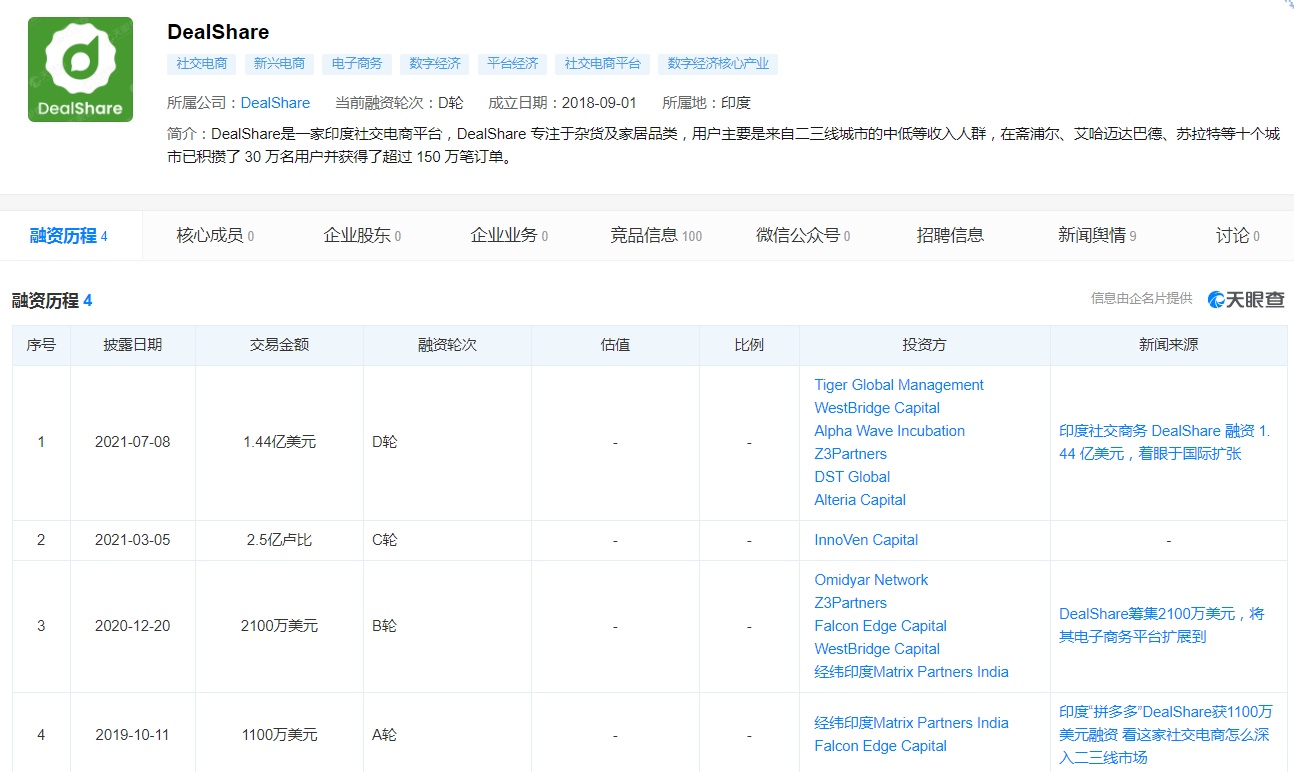Open the 竞品信息 tab
Viewport: 1294px width, 772px height.
pyautogui.click(x=655, y=236)
